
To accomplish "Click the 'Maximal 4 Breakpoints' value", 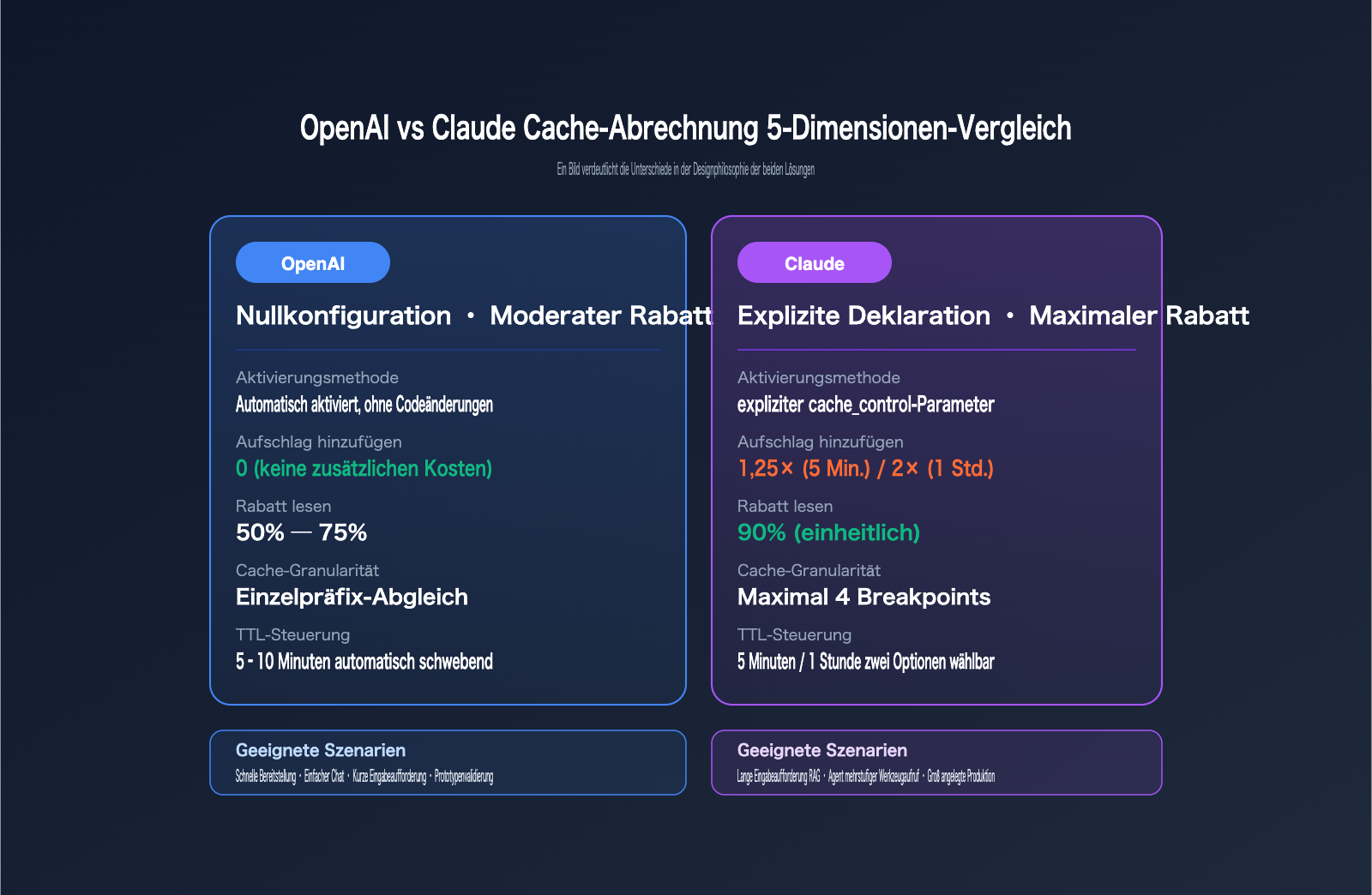I will (864, 597).
